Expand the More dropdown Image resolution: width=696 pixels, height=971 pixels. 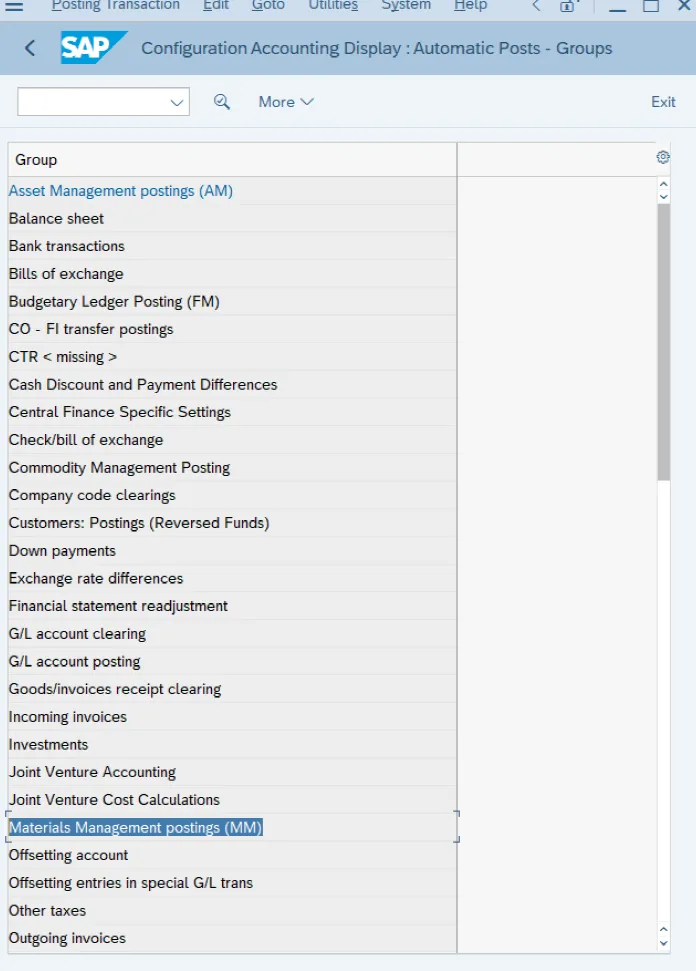click(x=286, y=102)
